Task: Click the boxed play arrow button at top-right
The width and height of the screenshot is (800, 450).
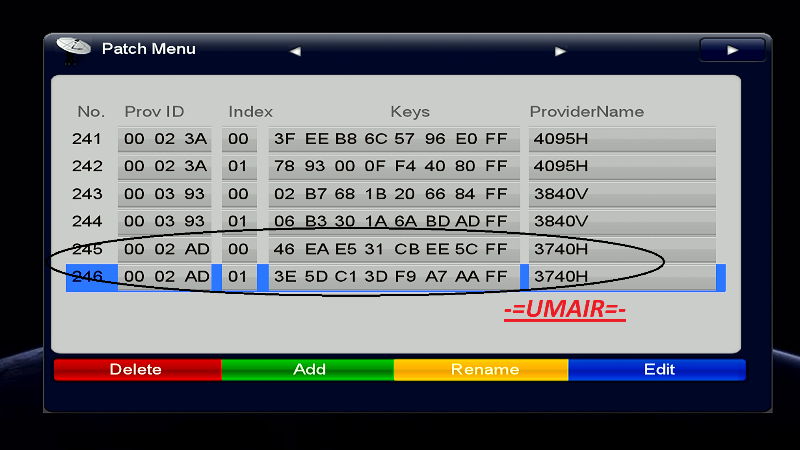Action: coord(733,50)
